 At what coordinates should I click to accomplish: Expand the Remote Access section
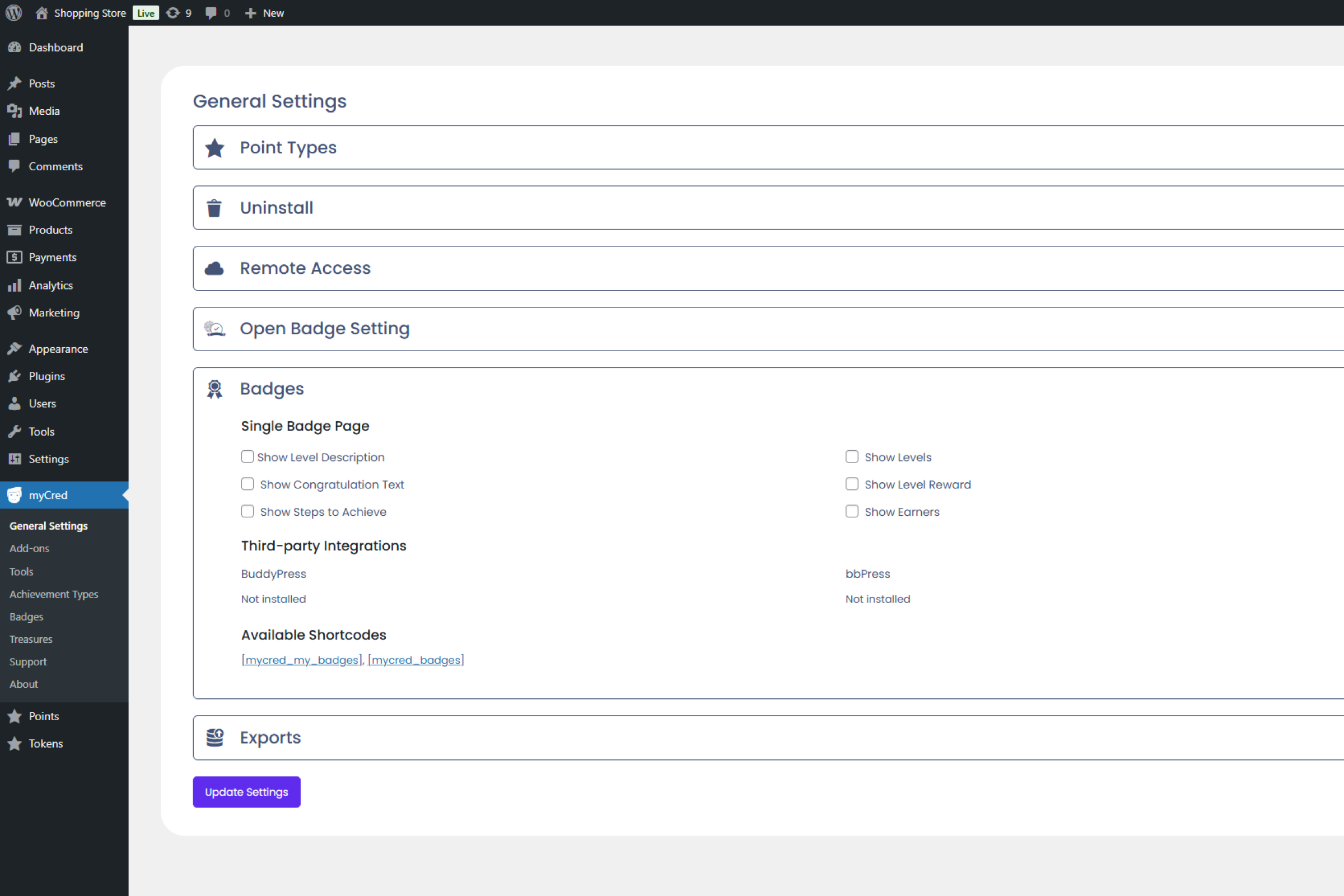click(x=305, y=268)
